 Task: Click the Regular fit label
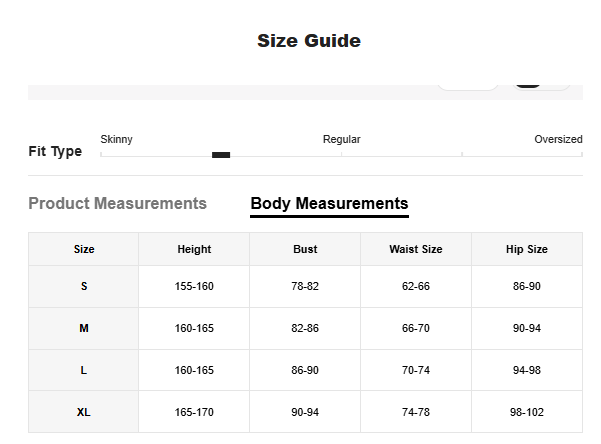341,140
